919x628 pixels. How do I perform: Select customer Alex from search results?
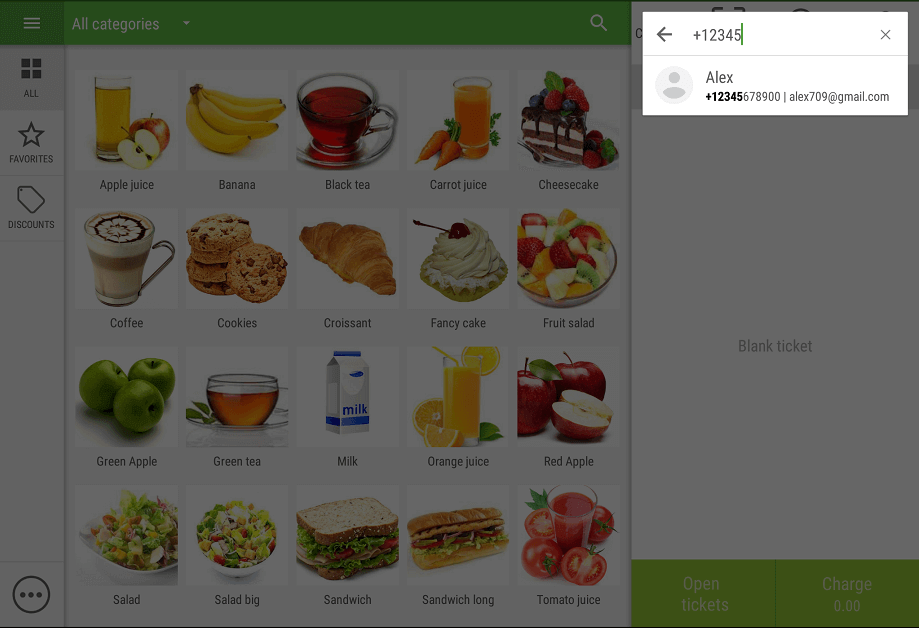click(775, 86)
